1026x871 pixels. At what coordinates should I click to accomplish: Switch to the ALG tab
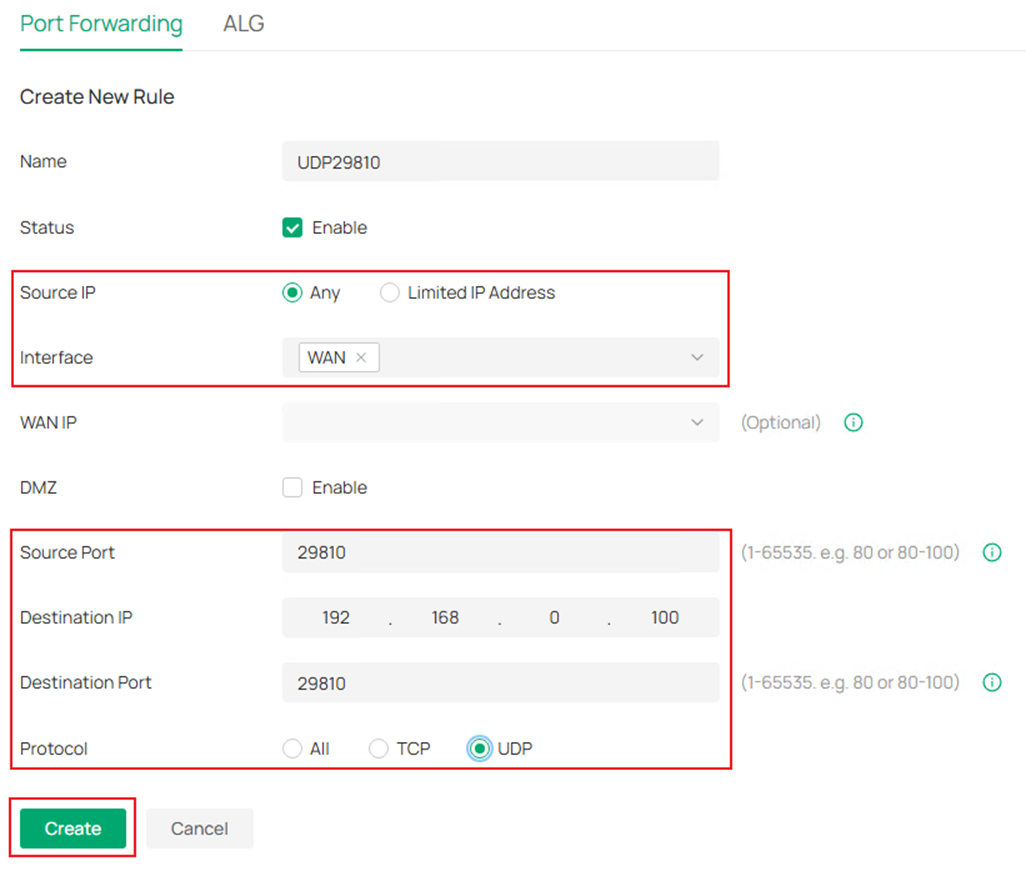pyautogui.click(x=243, y=24)
